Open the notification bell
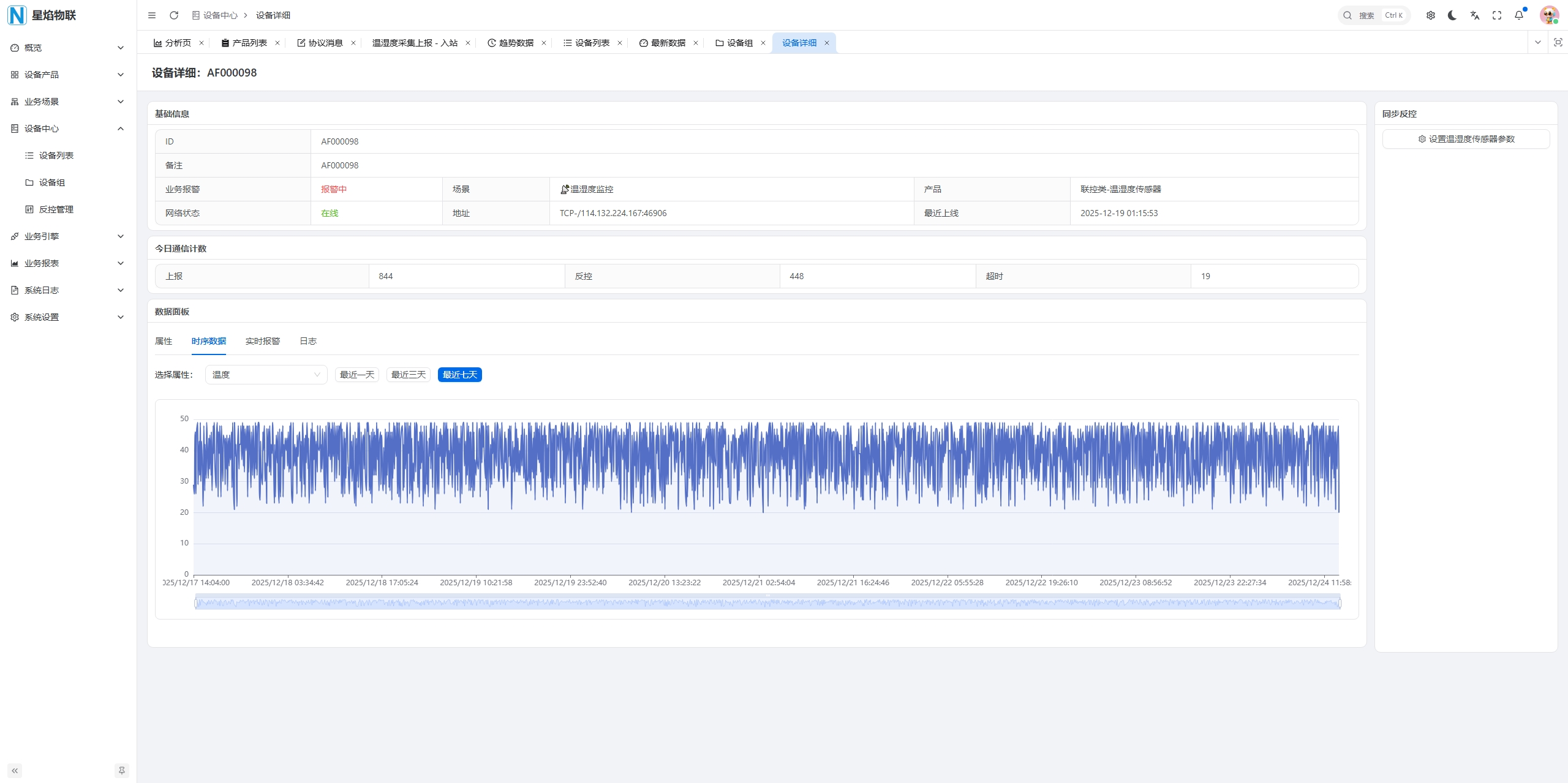The image size is (1568, 783). coord(1519,15)
